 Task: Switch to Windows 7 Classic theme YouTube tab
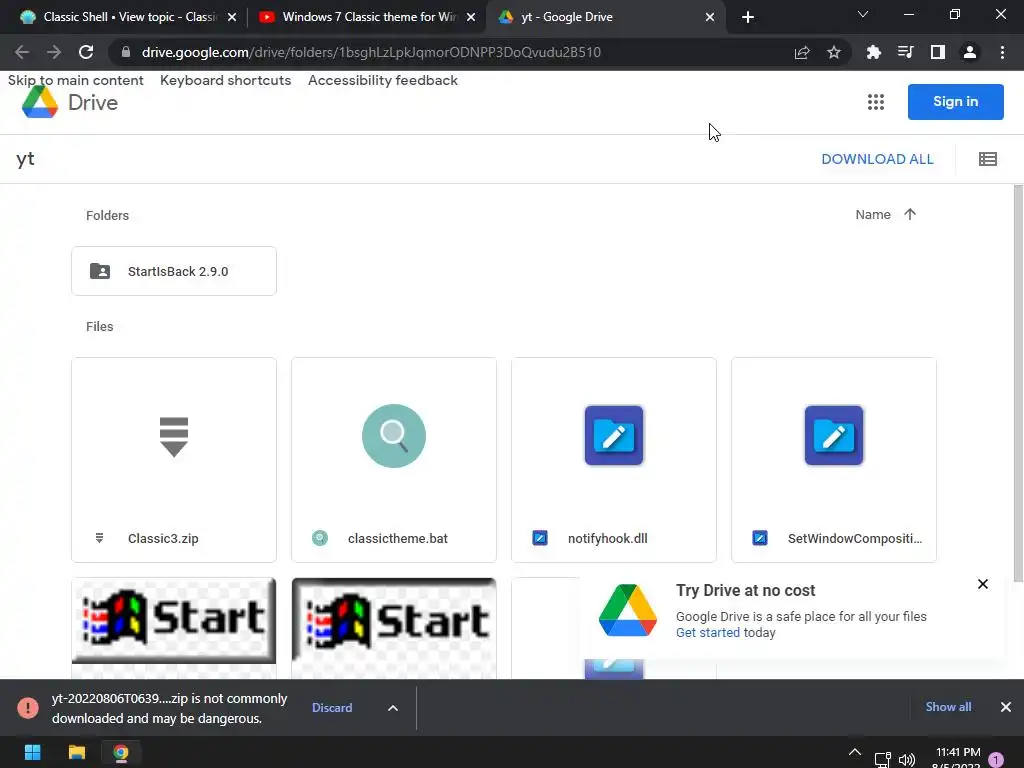point(368,17)
